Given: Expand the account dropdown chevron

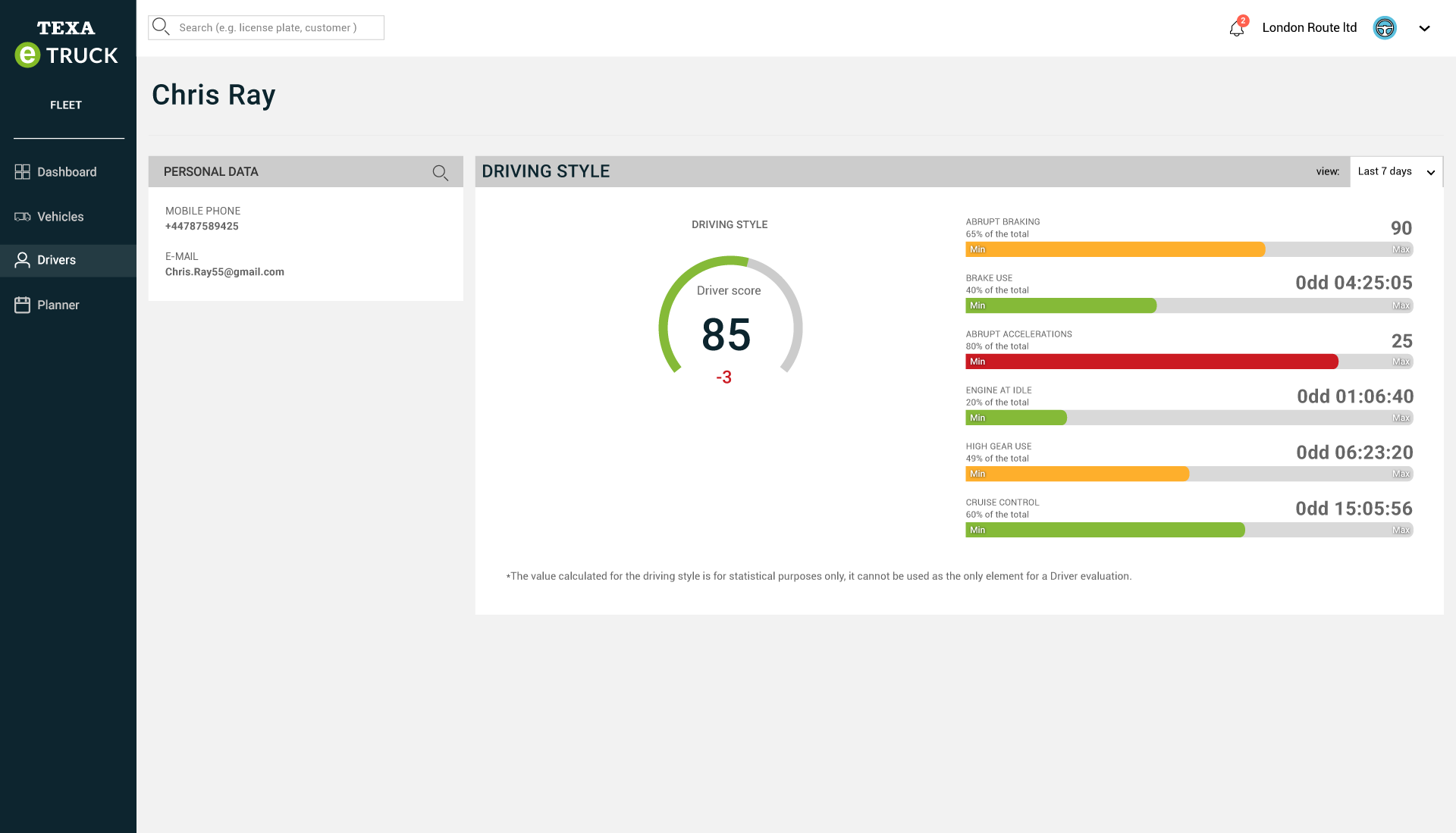Looking at the screenshot, I should point(1424,28).
